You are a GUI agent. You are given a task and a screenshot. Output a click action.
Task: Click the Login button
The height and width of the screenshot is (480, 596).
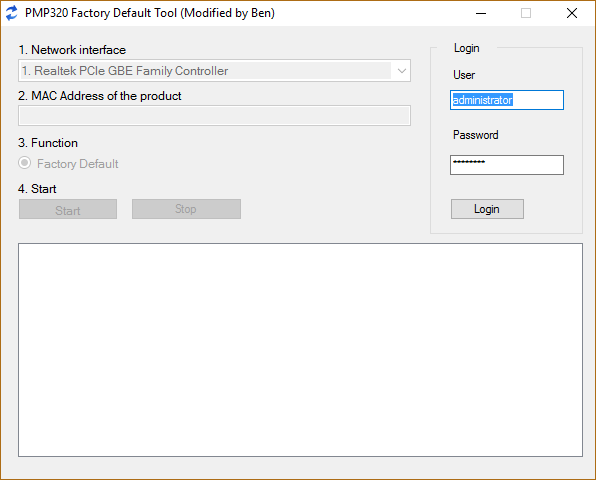[487, 209]
